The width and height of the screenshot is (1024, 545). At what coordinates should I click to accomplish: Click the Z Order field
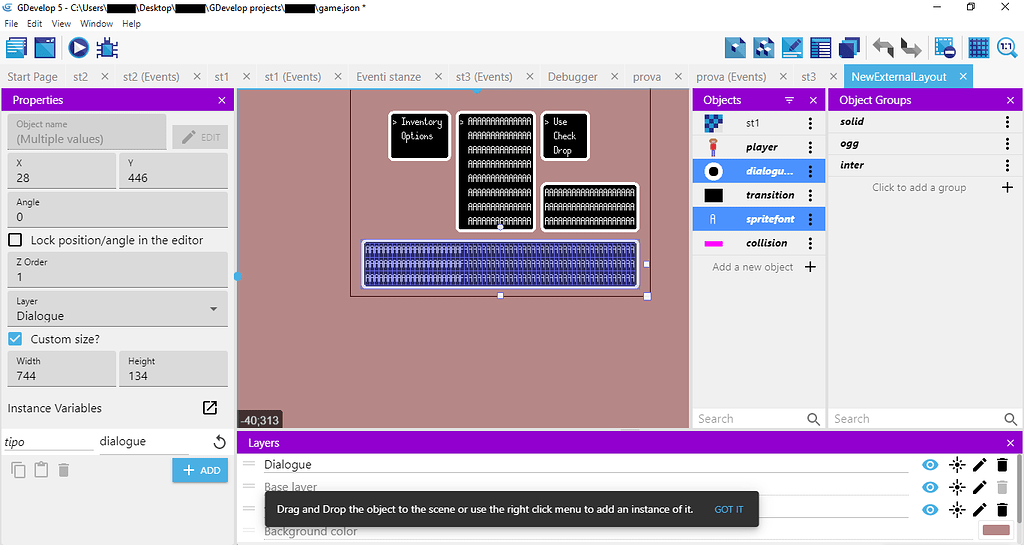[118, 270]
